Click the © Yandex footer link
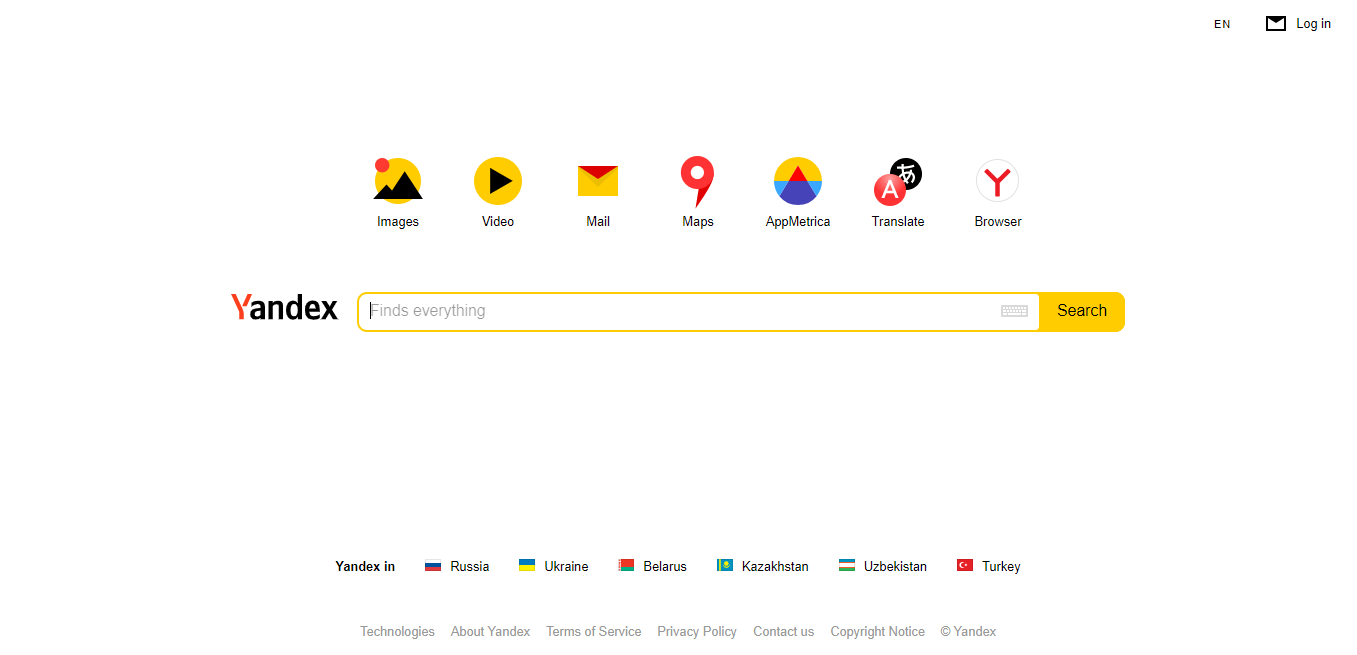This screenshot has height=655, width=1357. coord(968,631)
